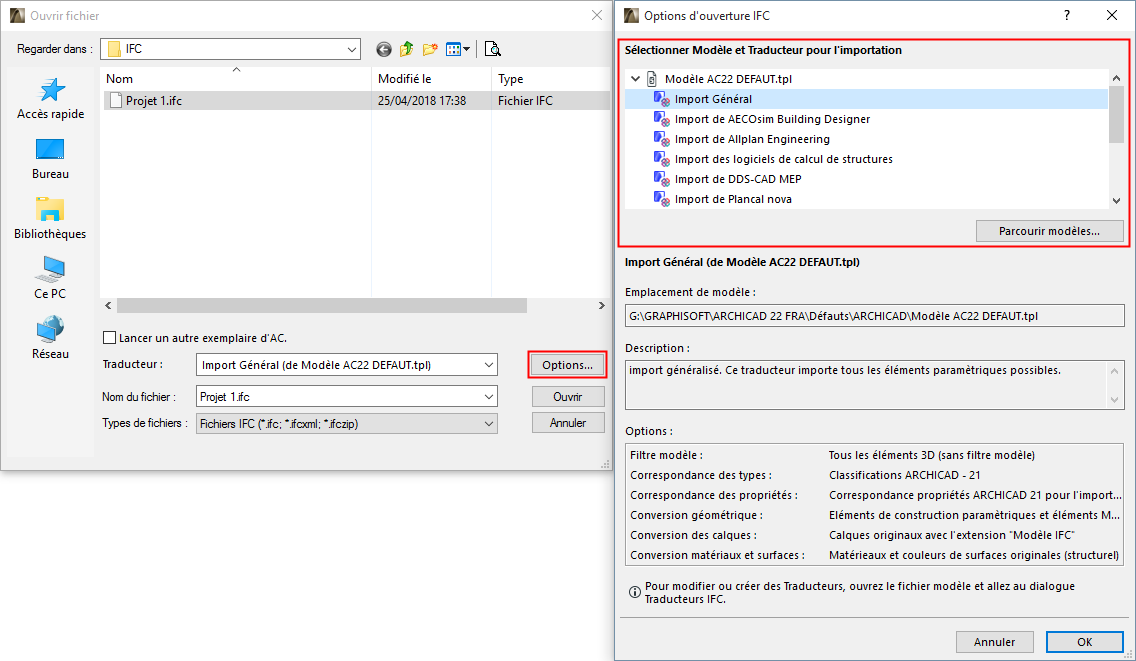Image resolution: width=1136 pixels, height=661 pixels.
Task: Click translator list scroll down arrow
Action: (x=1116, y=201)
